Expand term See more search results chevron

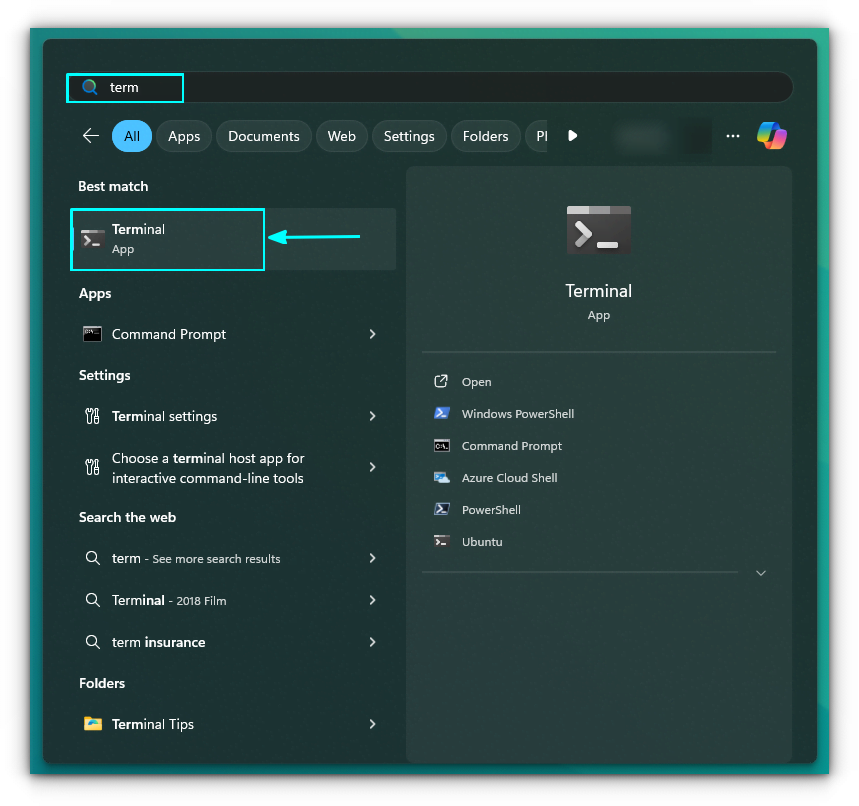coord(373,558)
